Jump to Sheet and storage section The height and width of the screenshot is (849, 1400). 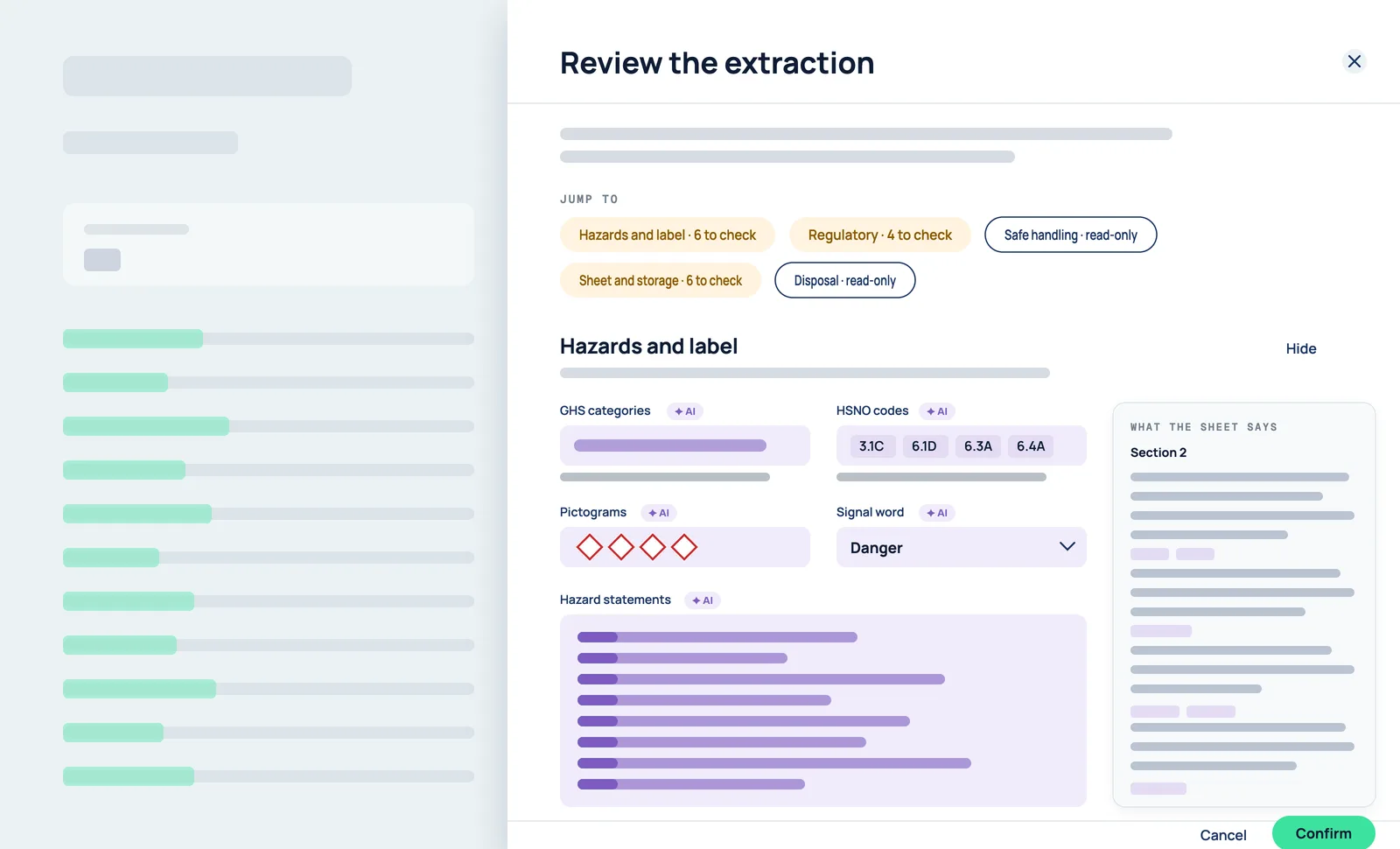coord(660,280)
